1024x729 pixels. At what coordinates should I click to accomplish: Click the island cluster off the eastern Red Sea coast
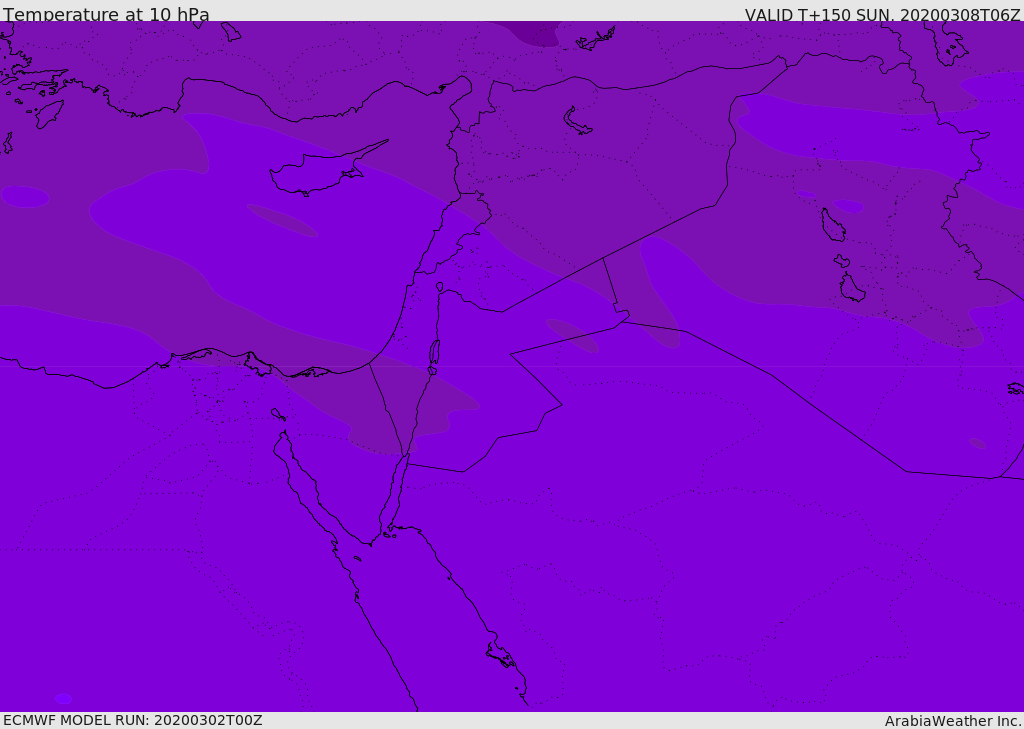coord(502,655)
